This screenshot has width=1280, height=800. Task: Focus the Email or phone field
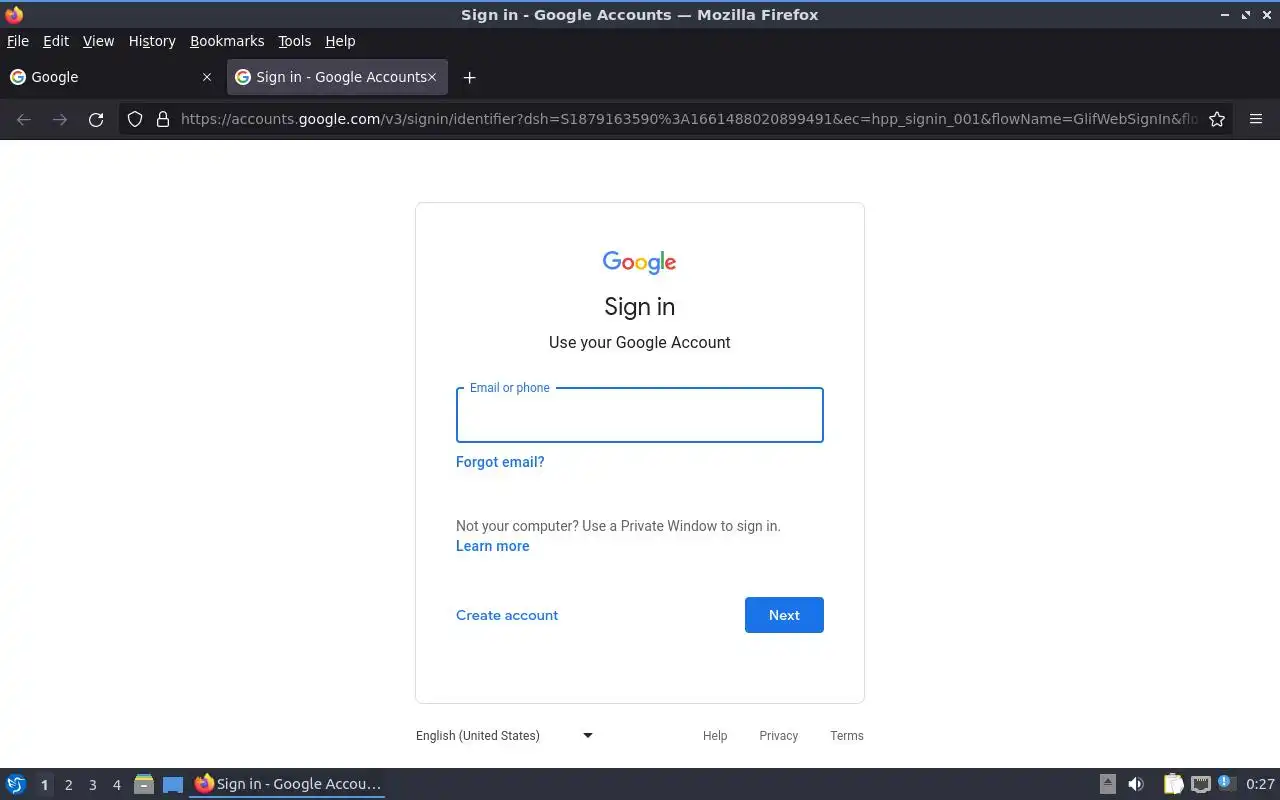coord(640,415)
